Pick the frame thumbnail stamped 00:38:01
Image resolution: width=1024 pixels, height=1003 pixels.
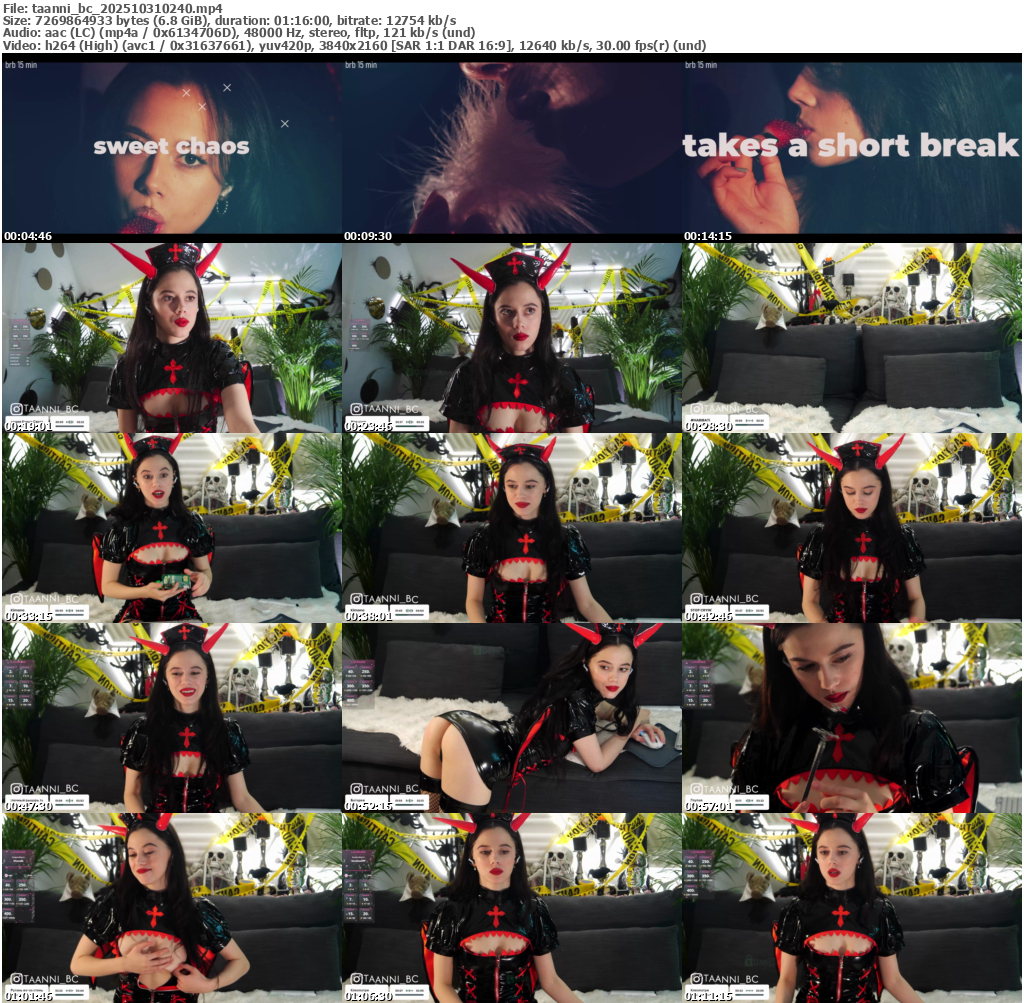tap(512, 528)
